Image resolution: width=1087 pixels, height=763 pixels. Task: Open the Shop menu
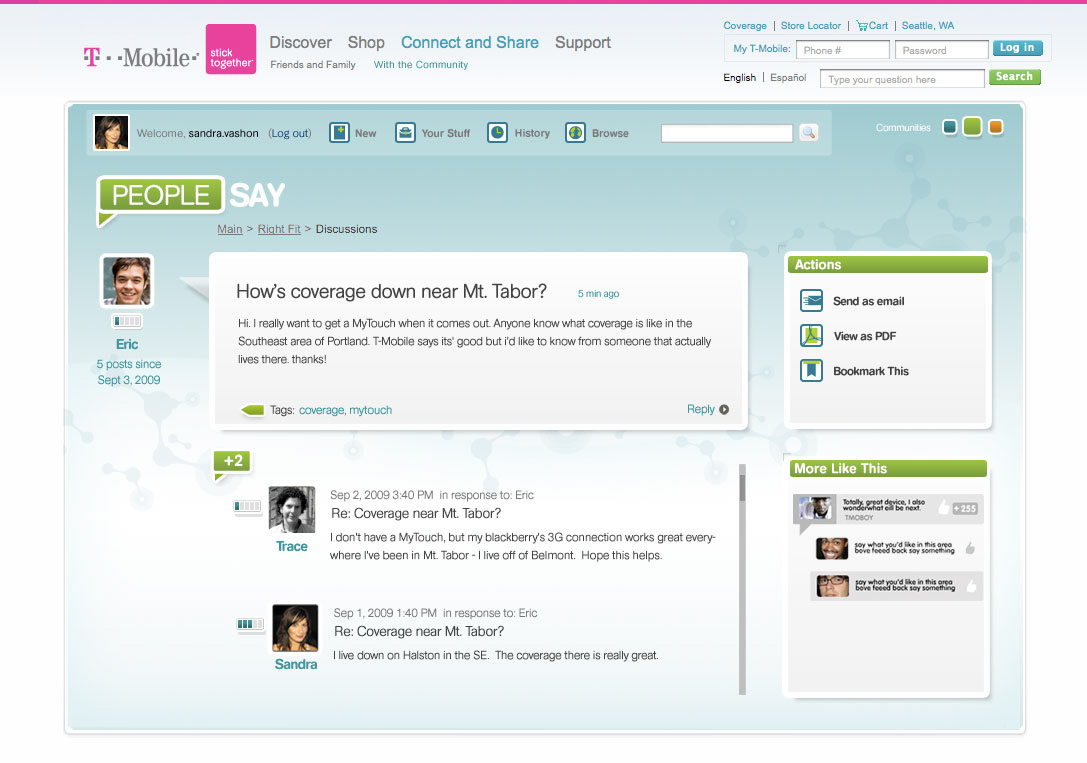[366, 42]
